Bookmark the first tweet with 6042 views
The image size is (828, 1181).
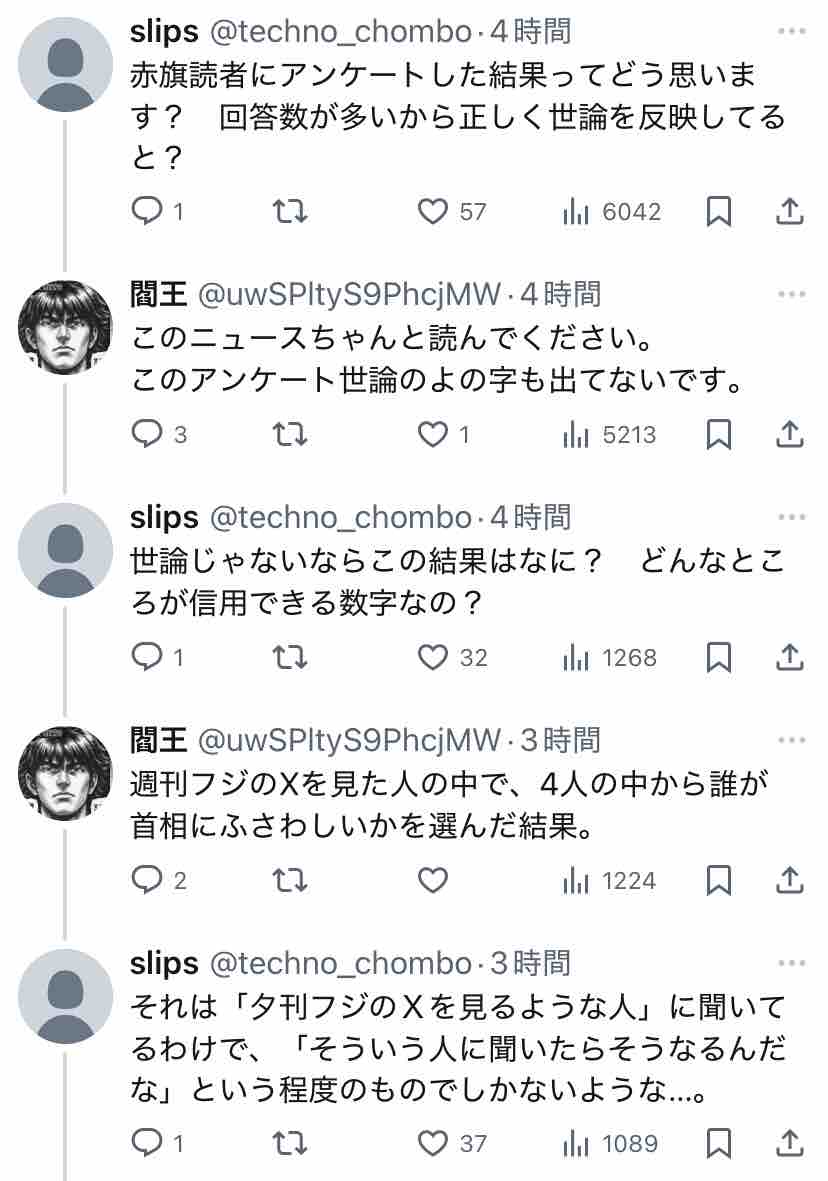[719, 212]
